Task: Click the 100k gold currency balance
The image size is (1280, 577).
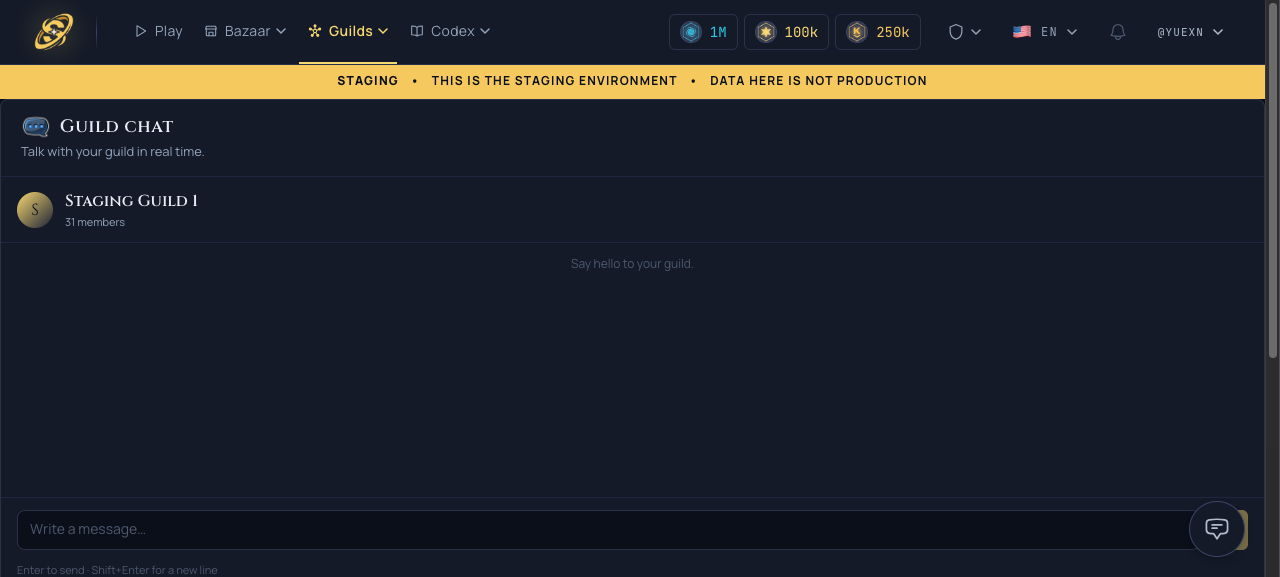Action: pyautogui.click(x=786, y=32)
